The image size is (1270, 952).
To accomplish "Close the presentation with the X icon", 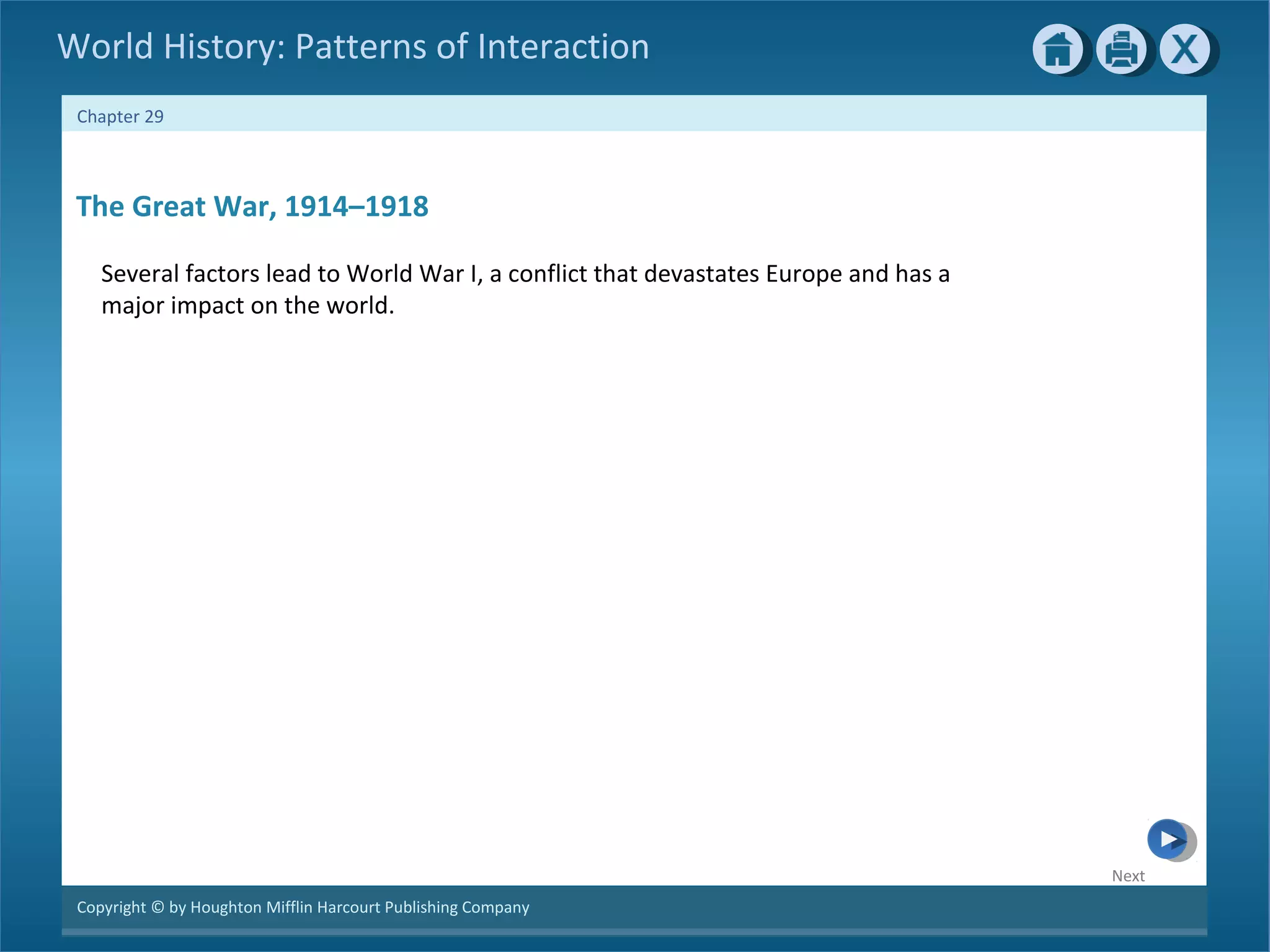I will (1184, 49).
